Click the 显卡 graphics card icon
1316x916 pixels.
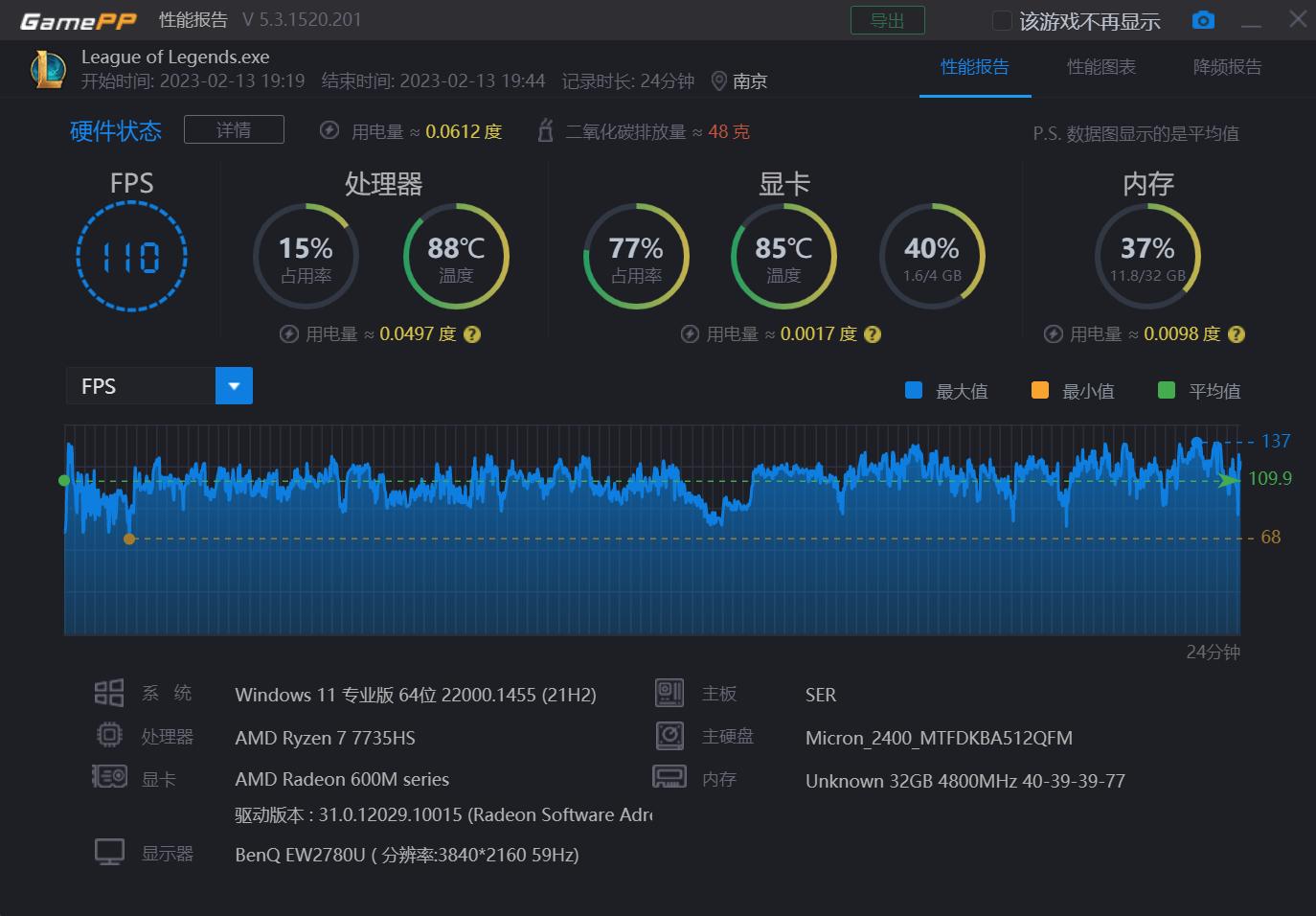(109, 777)
